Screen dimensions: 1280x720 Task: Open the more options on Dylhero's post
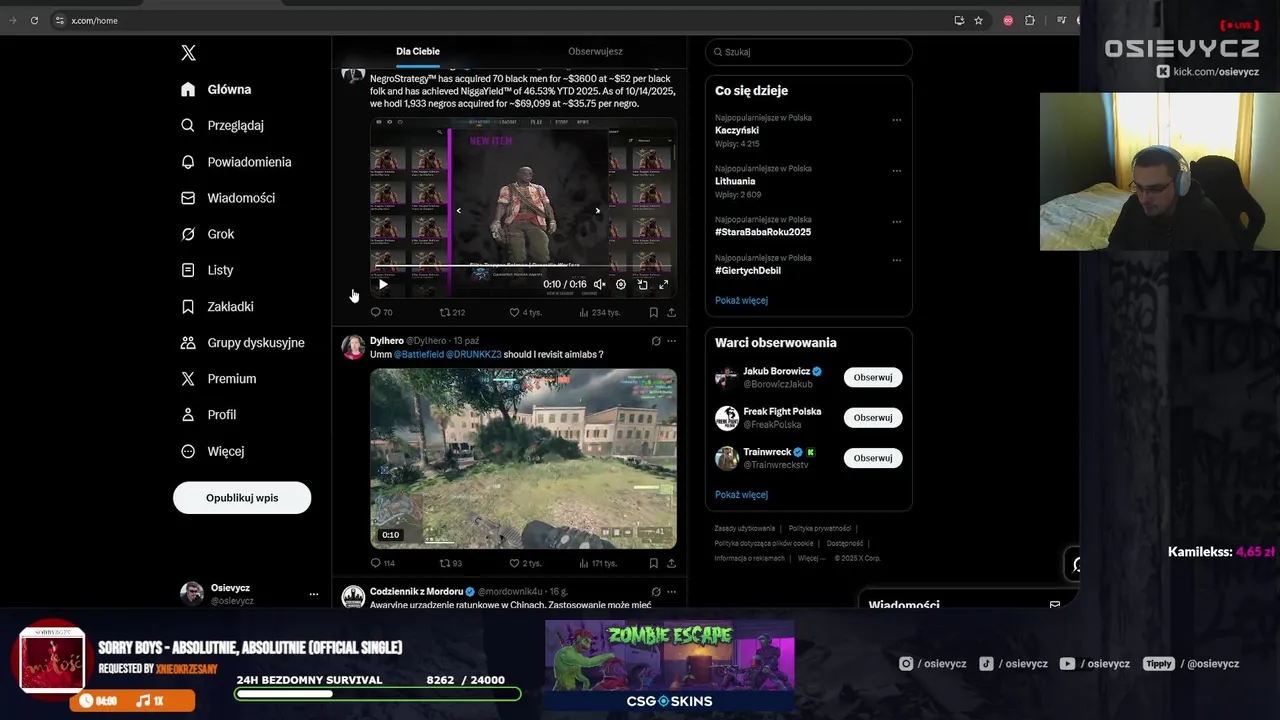tap(671, 341)
